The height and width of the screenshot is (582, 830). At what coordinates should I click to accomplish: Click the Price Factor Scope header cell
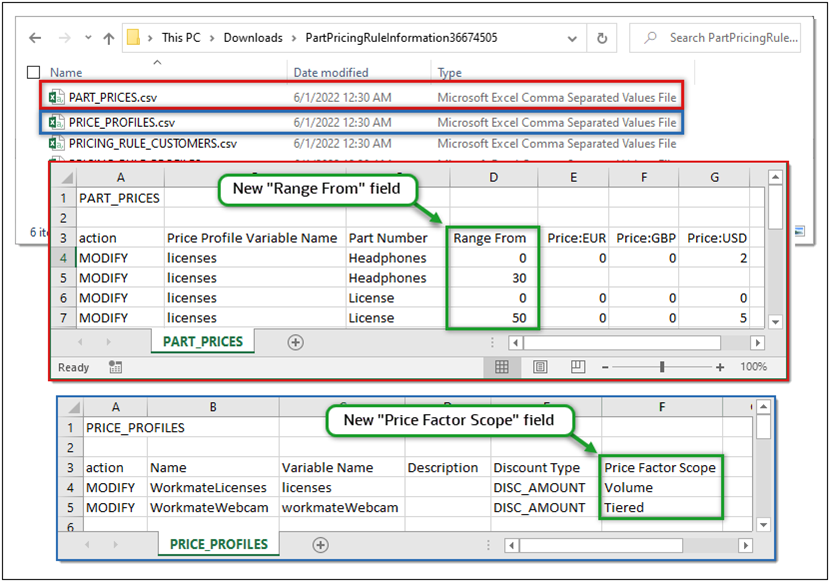click(x=661, y=468)
